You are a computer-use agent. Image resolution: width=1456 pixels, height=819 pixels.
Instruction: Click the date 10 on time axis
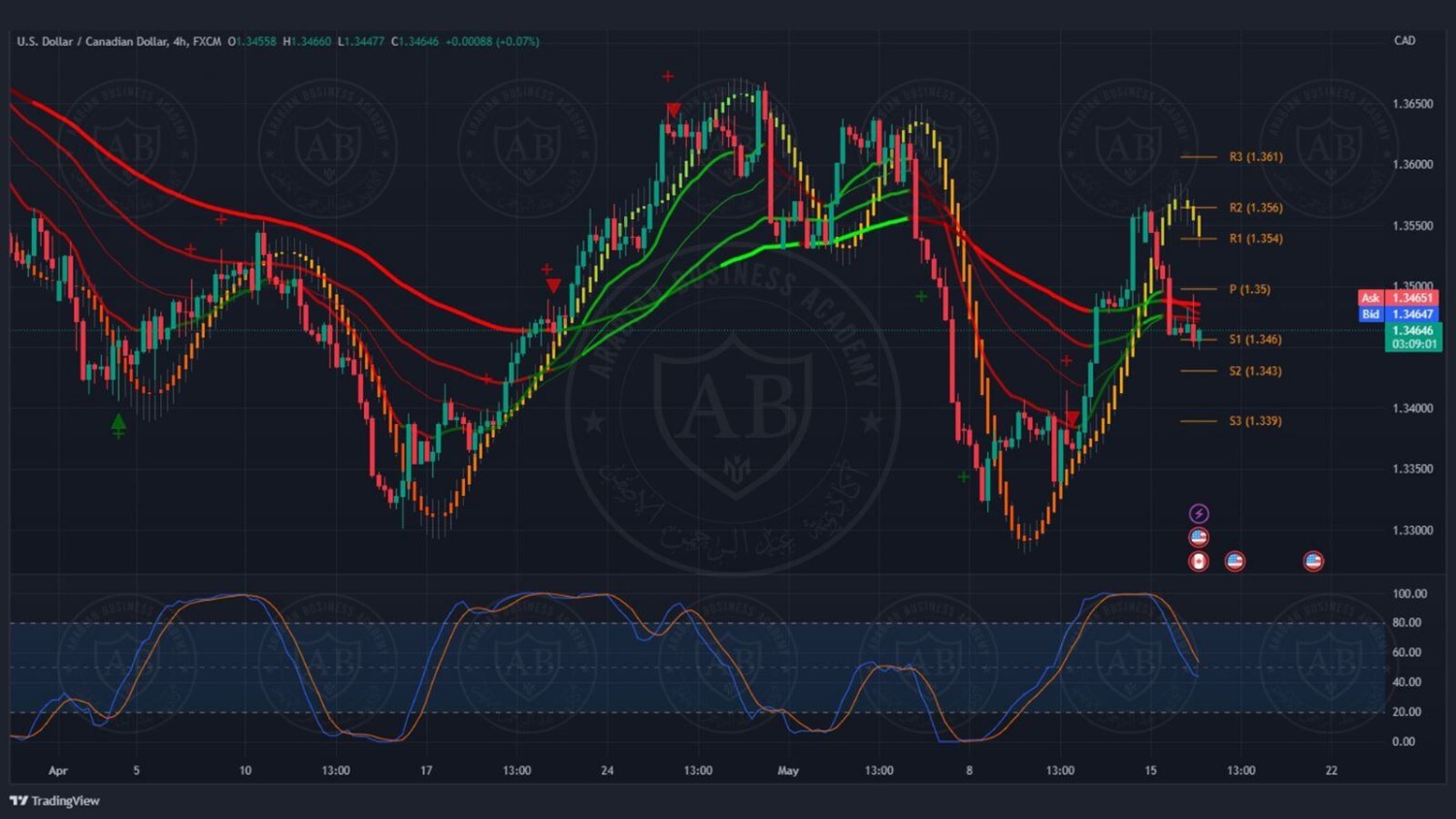246,770
